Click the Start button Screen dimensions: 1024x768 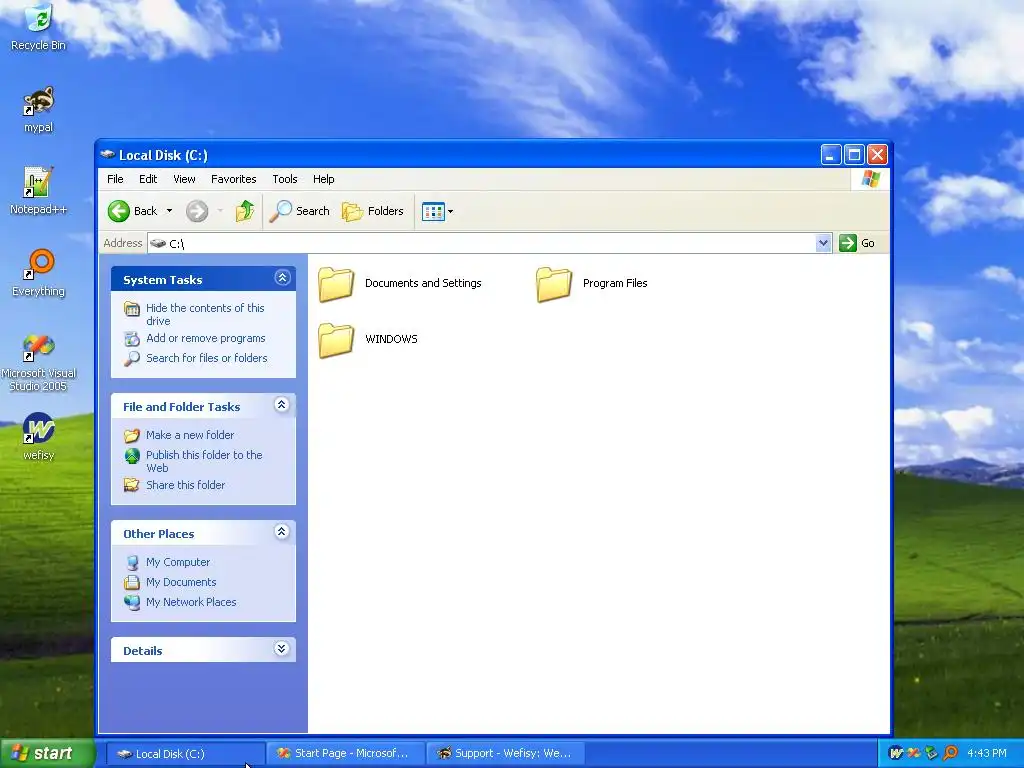(48, 753)
